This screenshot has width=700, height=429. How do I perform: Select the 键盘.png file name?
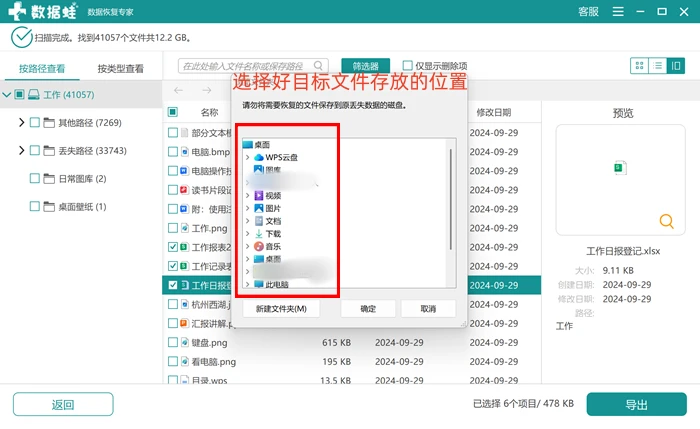209,343
